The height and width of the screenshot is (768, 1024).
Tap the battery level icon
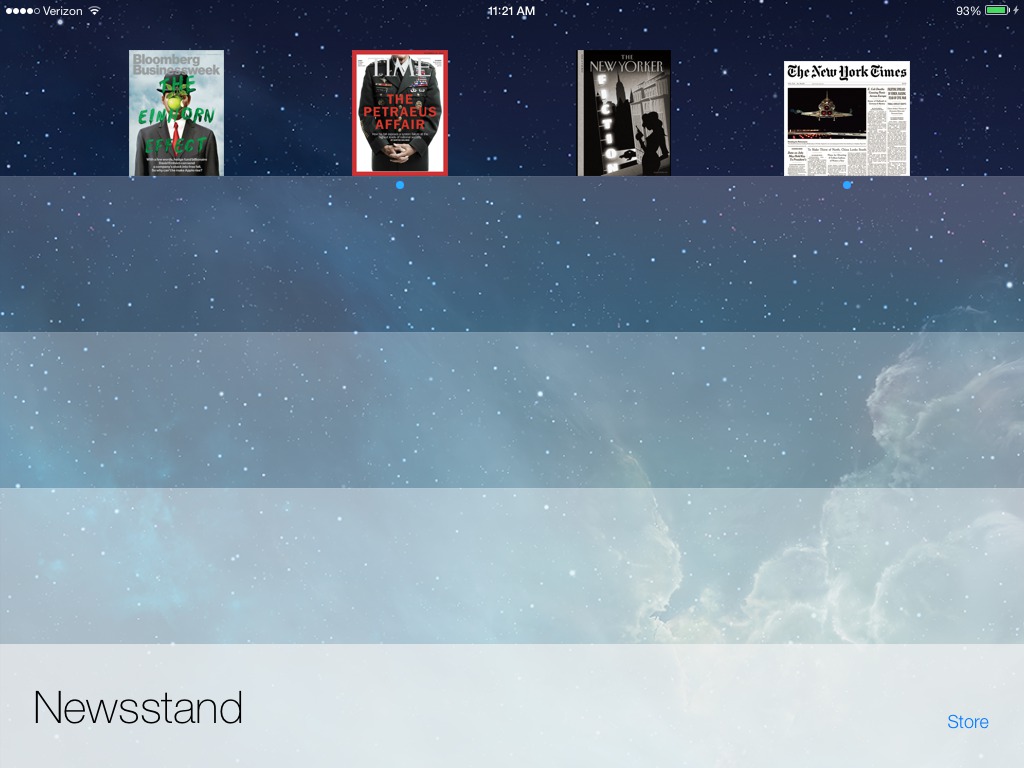click(x=995, y=11)
